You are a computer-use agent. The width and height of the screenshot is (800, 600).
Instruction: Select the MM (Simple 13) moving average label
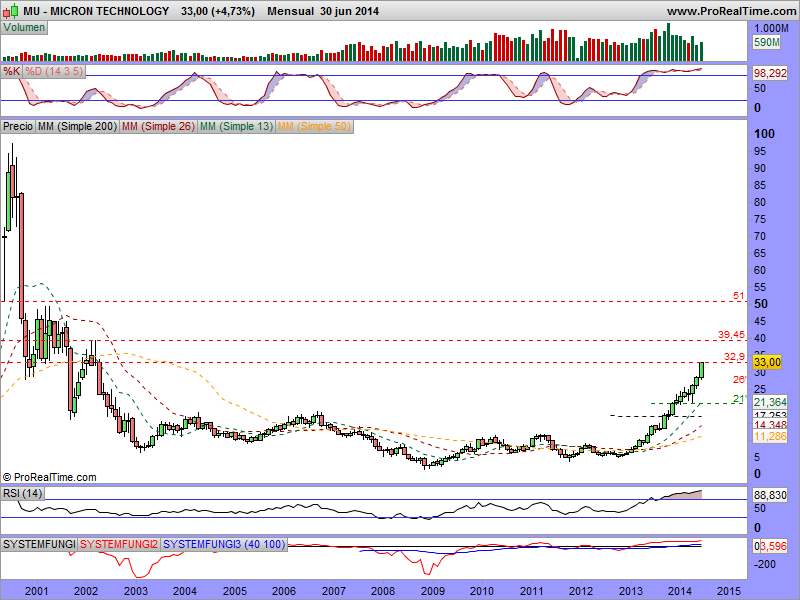click(x=236, y=126)
